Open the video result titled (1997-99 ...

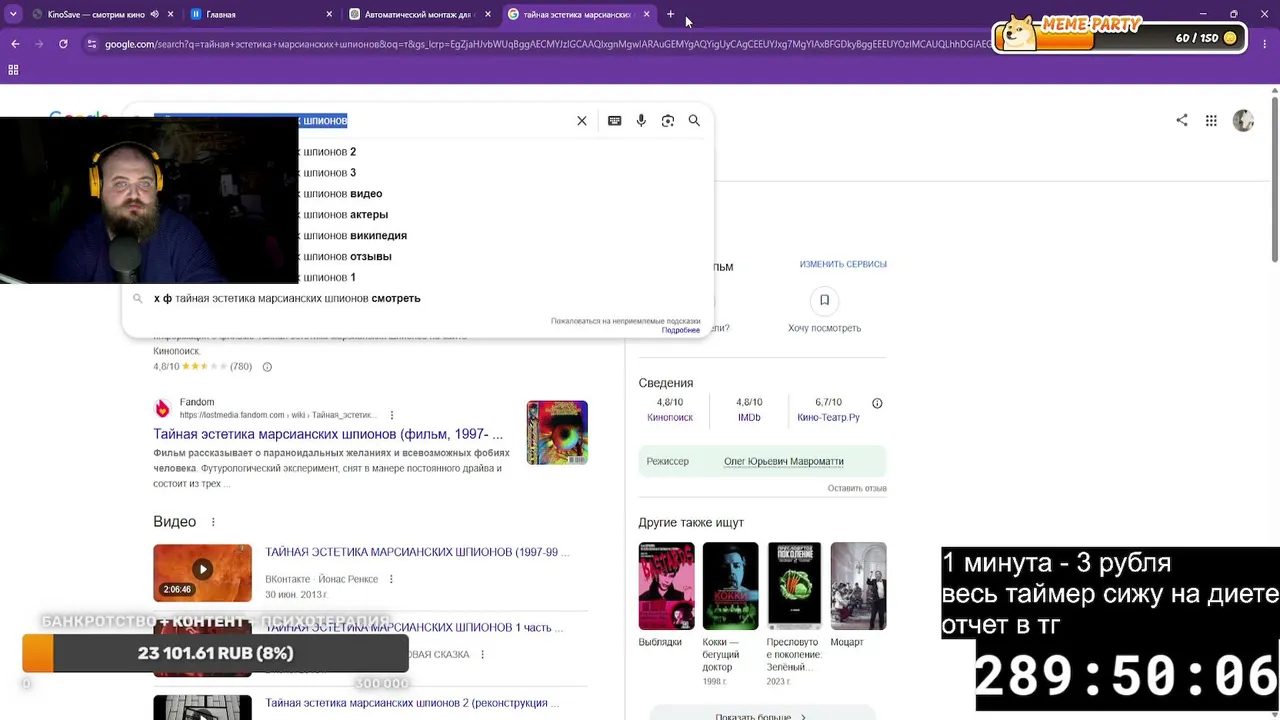[x=417, y=552]
